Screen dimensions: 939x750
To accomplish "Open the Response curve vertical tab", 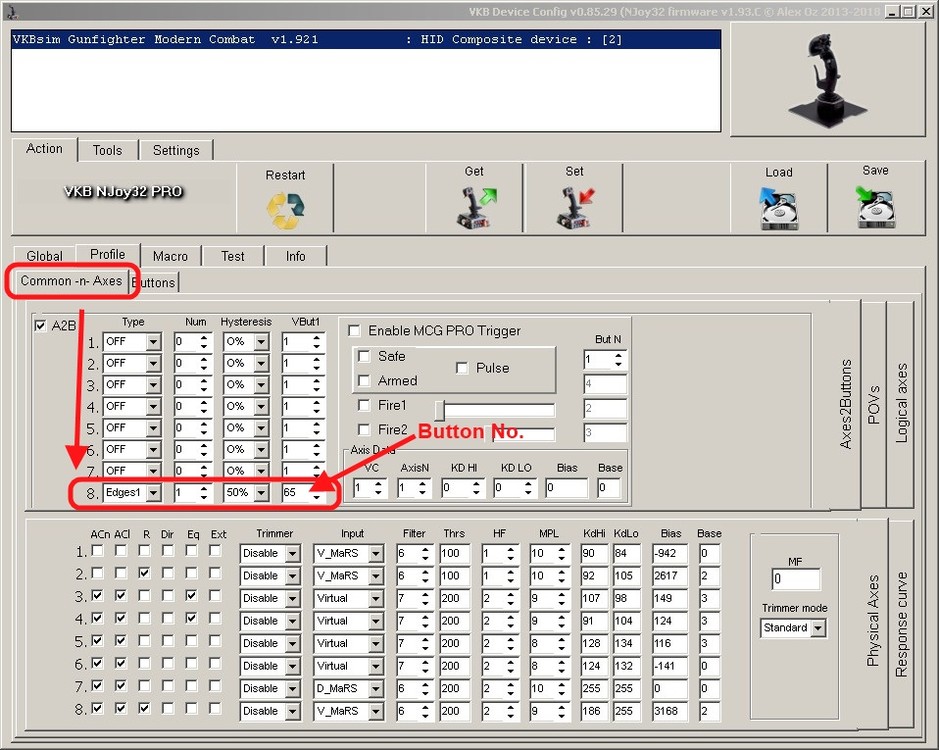I will coord(901,624).
